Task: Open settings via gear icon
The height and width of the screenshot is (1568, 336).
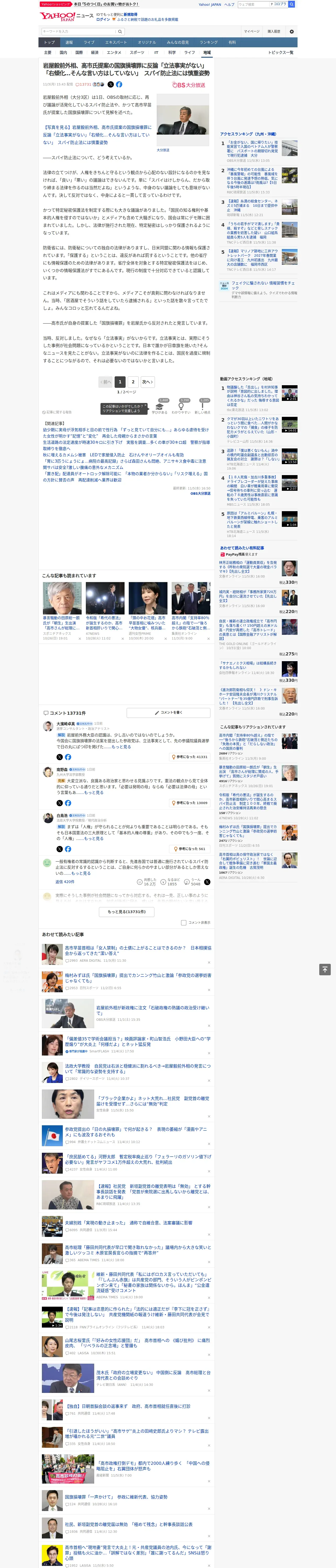Action: [292, 32]
